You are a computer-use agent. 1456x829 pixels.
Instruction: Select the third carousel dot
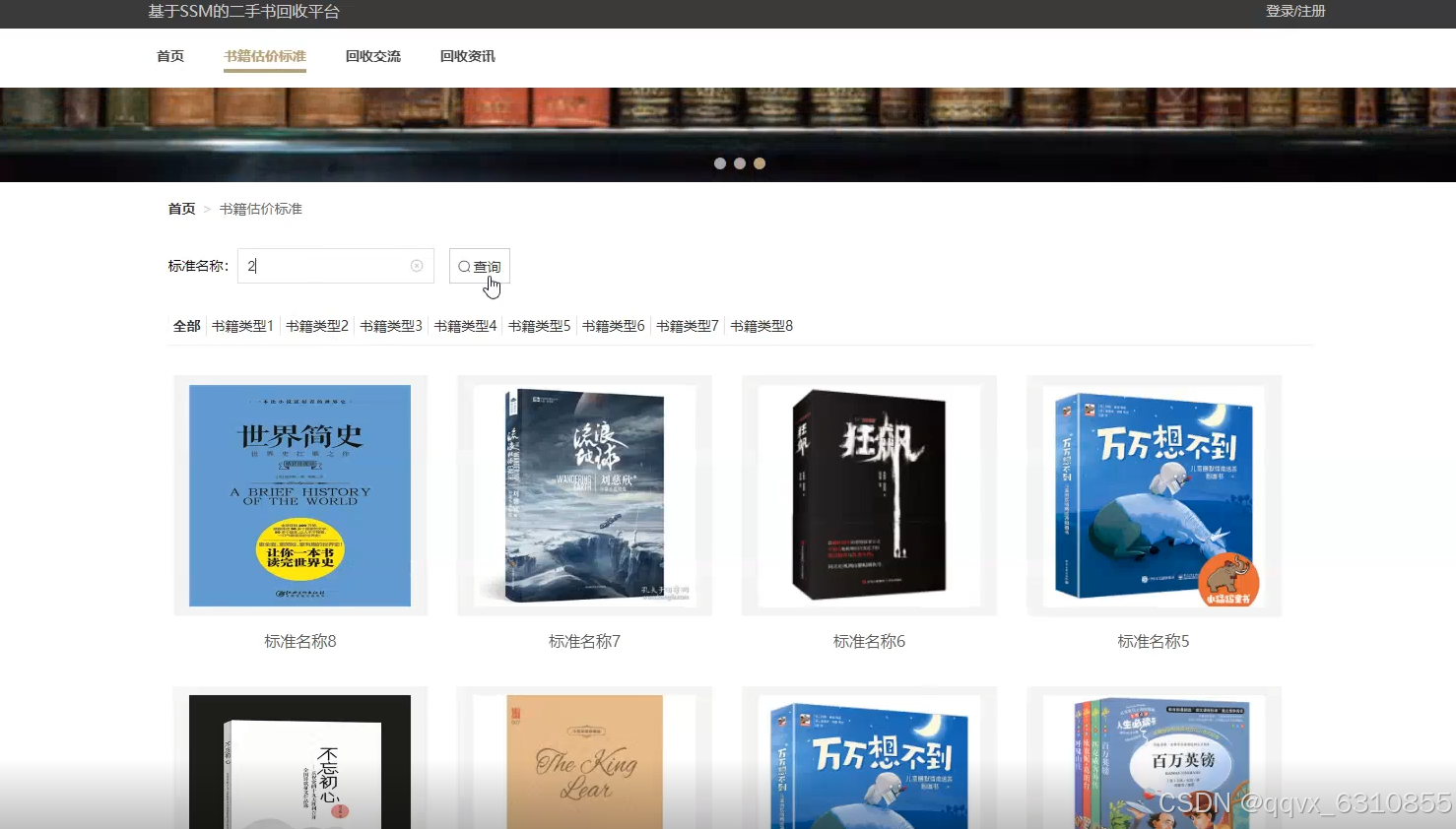pyautogui.click(x=760, y=163)
